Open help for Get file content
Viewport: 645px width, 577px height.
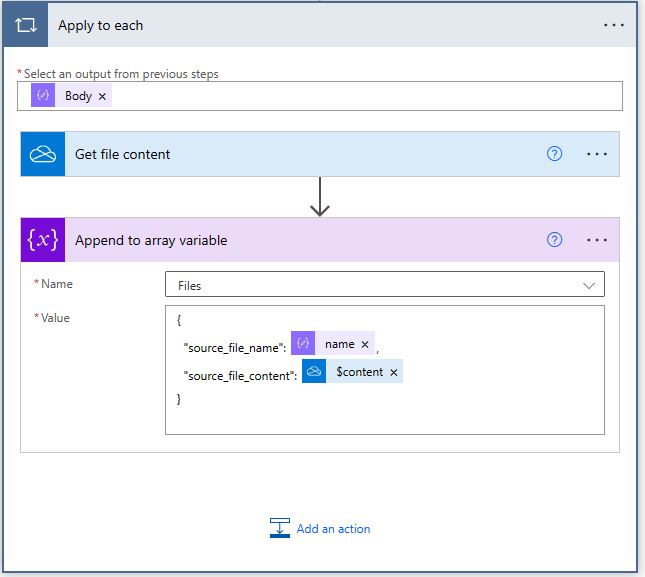coord(555,154)
